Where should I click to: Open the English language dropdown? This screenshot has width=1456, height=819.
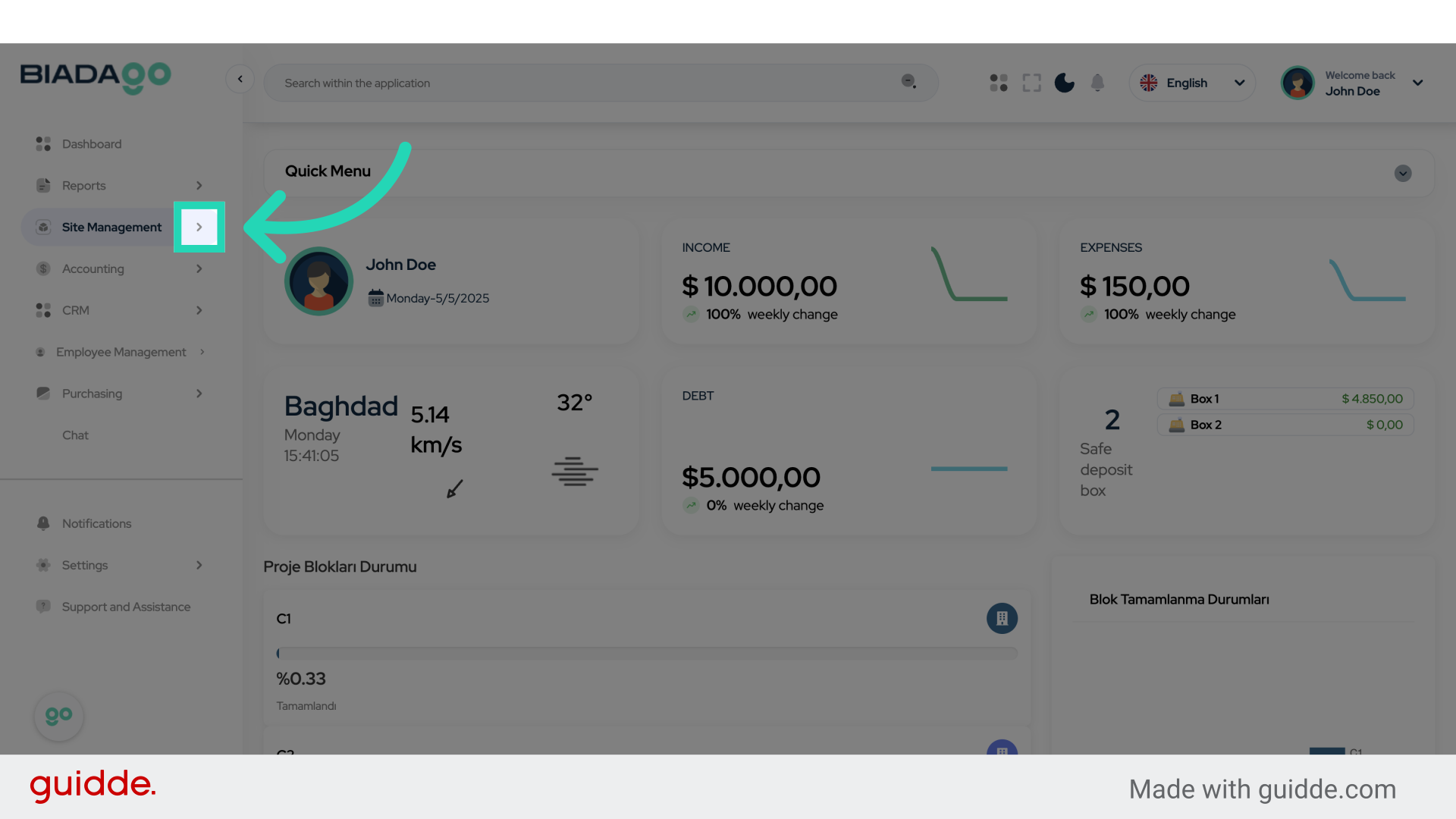click(x=1191, y=83)
